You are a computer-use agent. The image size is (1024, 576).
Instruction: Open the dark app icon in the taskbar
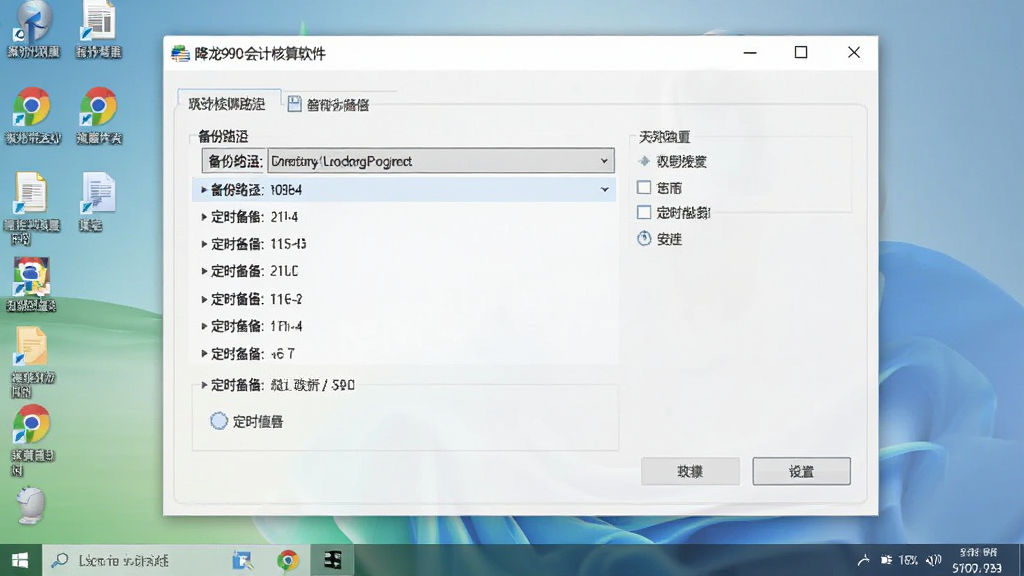[332, 560]
